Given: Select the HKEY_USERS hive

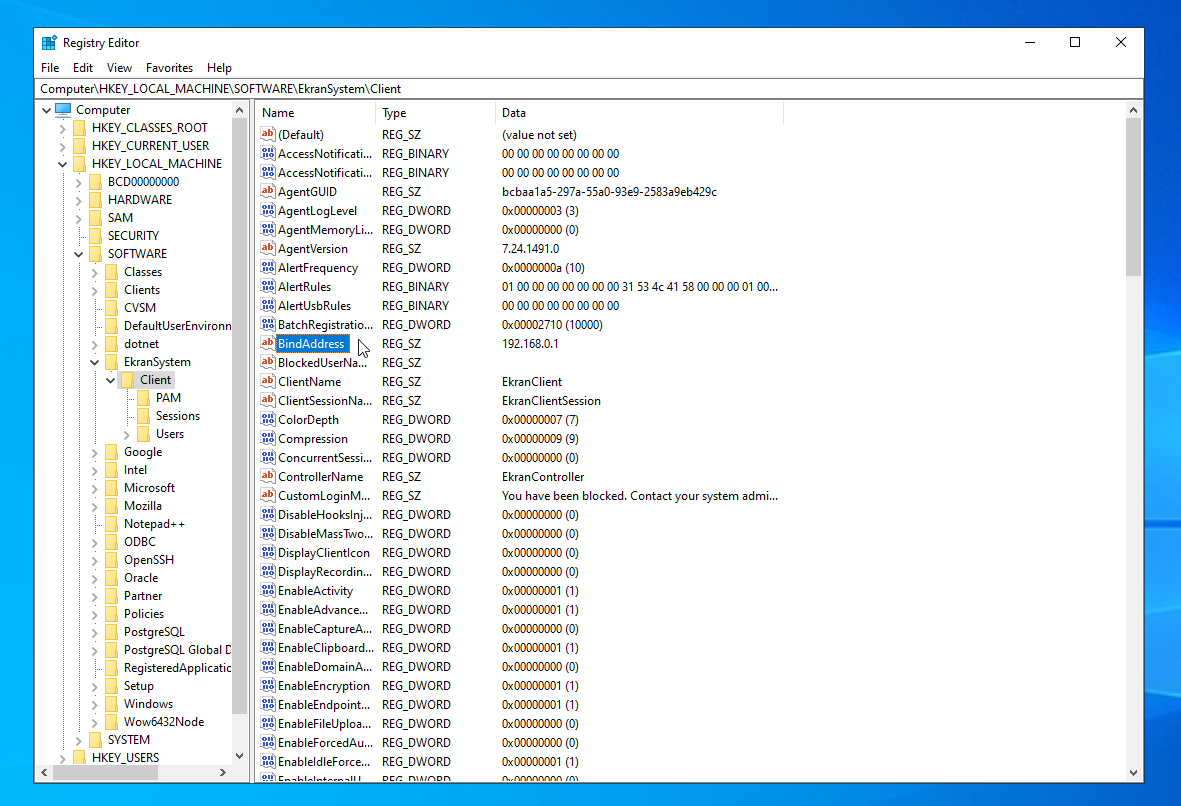Looking at the screenshot, I should pyautogui.click(x=125, y=758).
